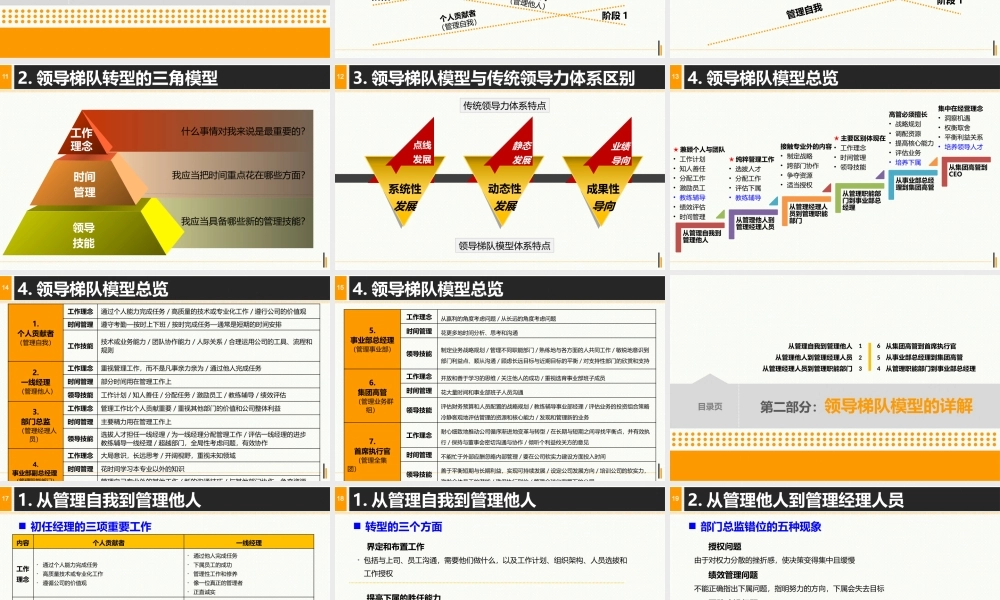Viewport: 1000px width, 600px height.
Task: Select the slide showing 初任经理的三项重要工作
Action: (165, 544)
